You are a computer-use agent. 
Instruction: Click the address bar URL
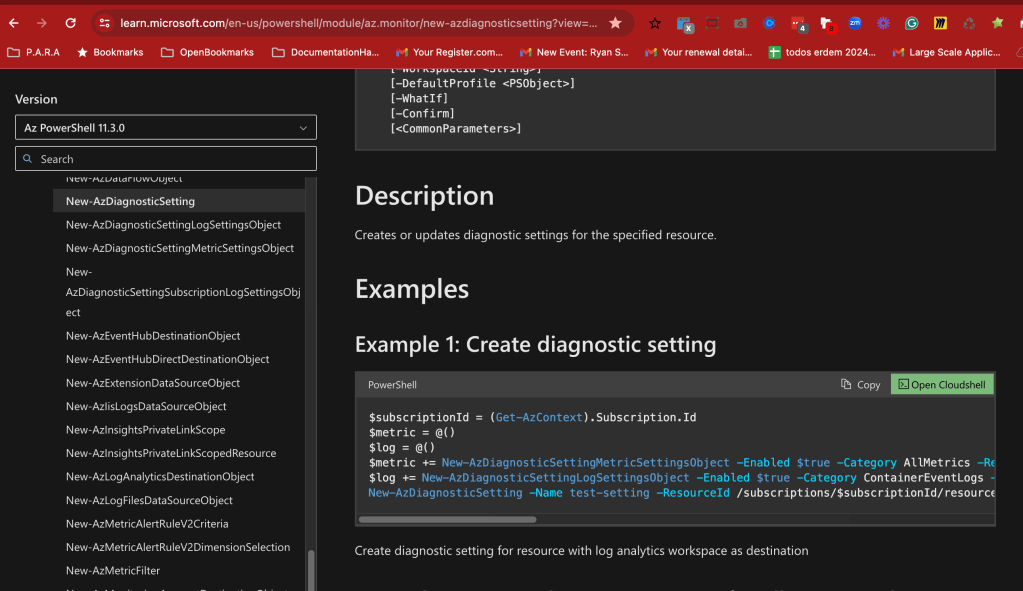[358, 23]
